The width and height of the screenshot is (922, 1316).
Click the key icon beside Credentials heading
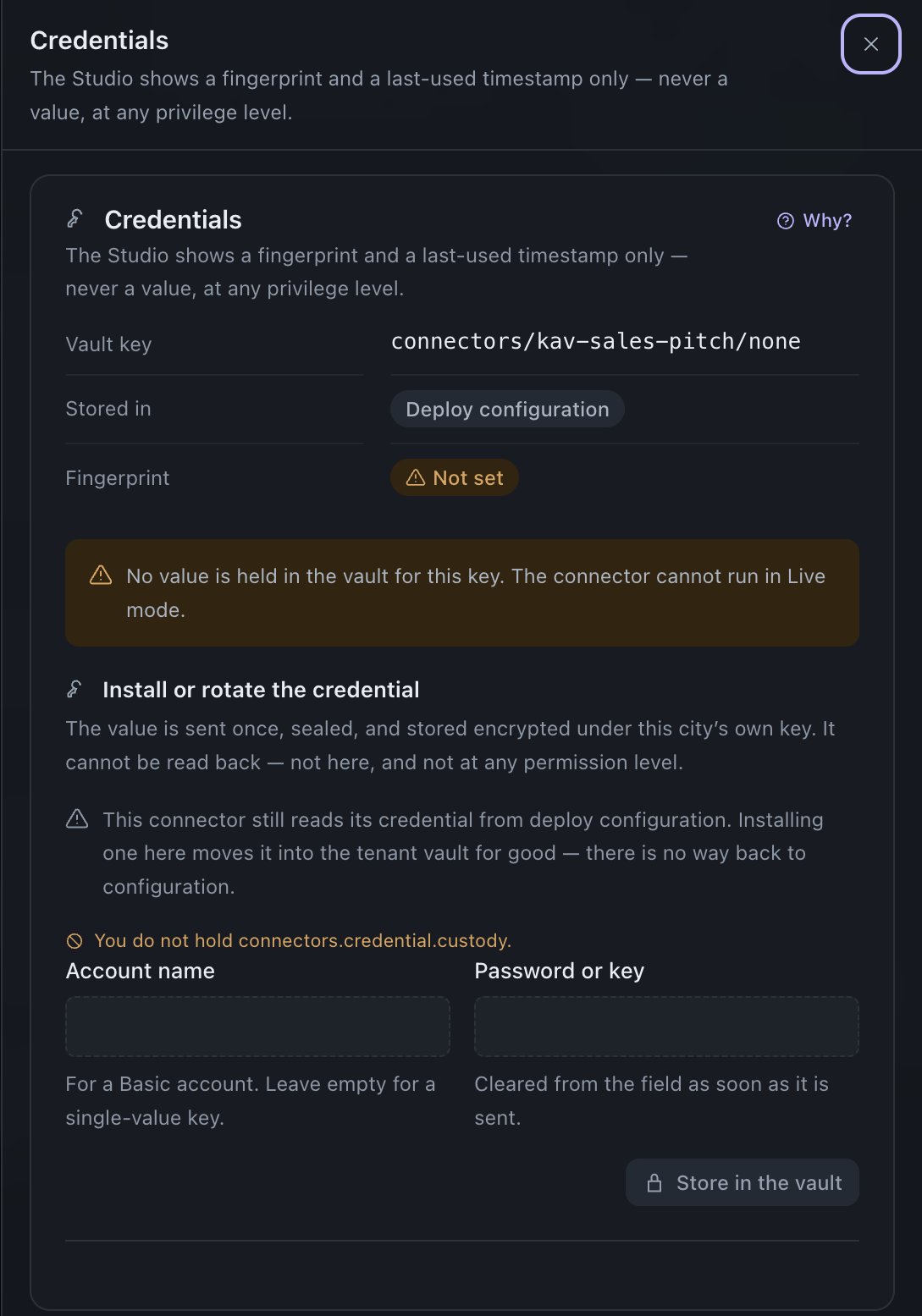tap(75, 219)
